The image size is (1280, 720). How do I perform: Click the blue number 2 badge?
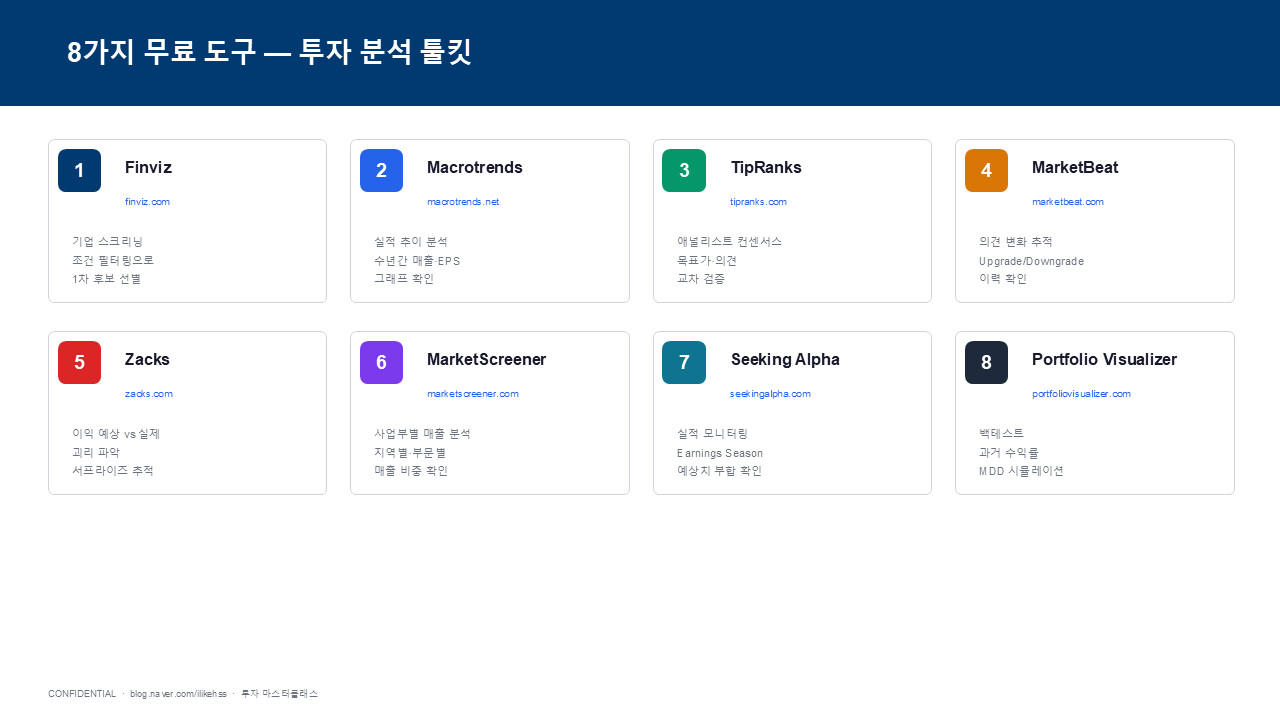(381, 170)
